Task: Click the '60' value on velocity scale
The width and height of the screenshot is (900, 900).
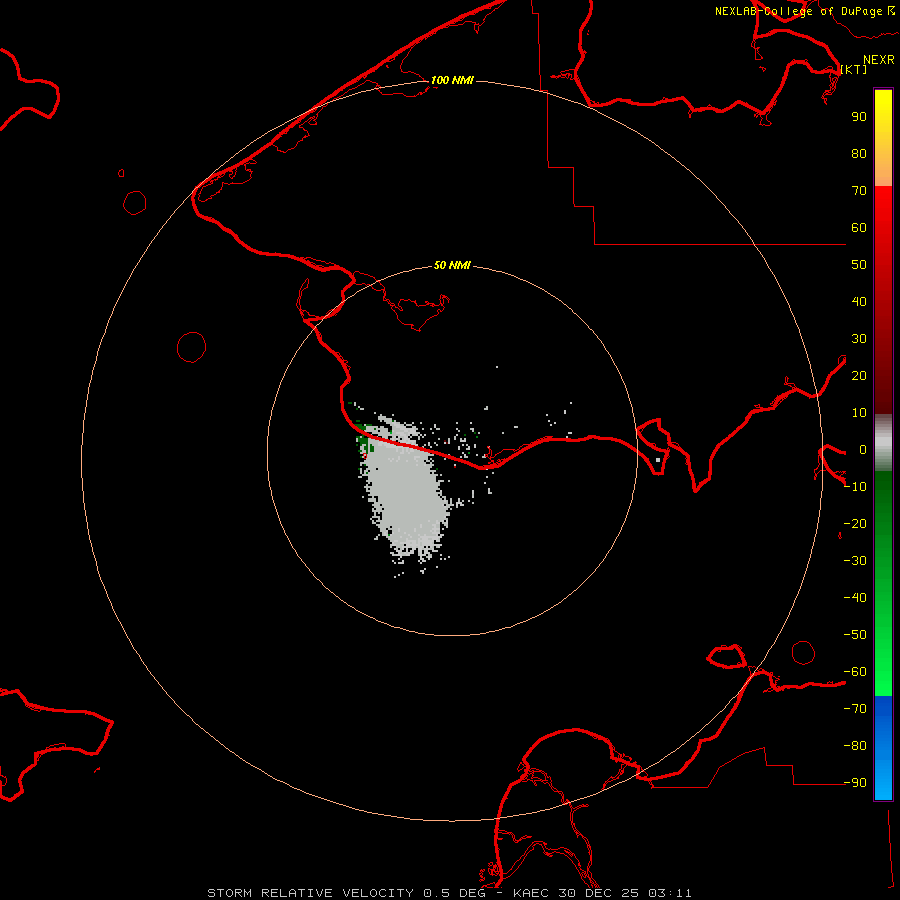Action: pyautogui.click(x=859, y=227)
